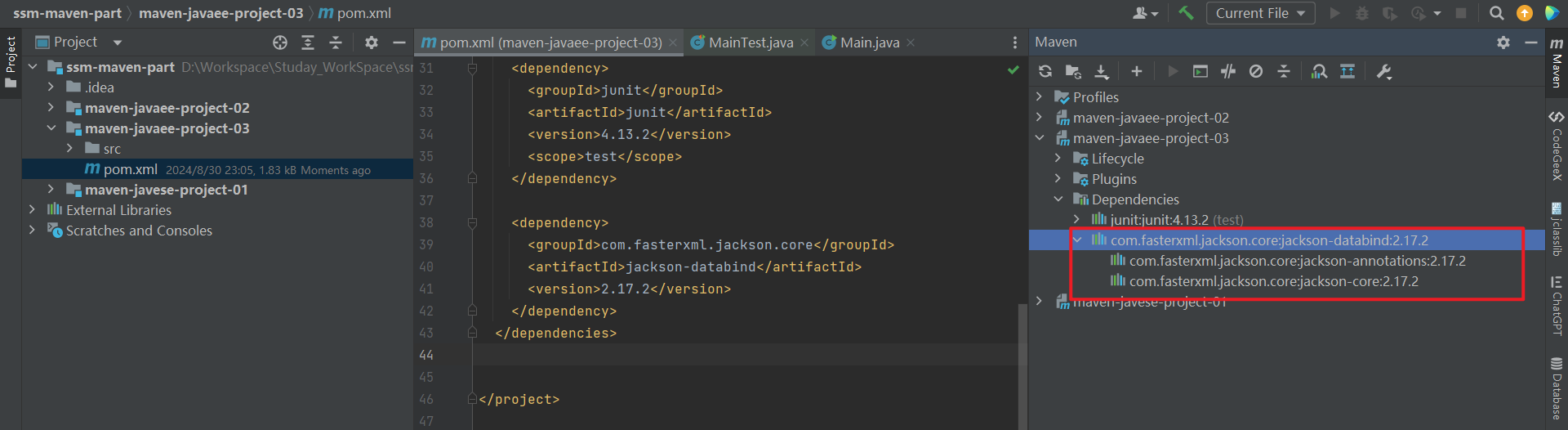This screenshot has width=1568, height=430.
Task: Open the CodeGeeX side panel button
Action: 1557,146
